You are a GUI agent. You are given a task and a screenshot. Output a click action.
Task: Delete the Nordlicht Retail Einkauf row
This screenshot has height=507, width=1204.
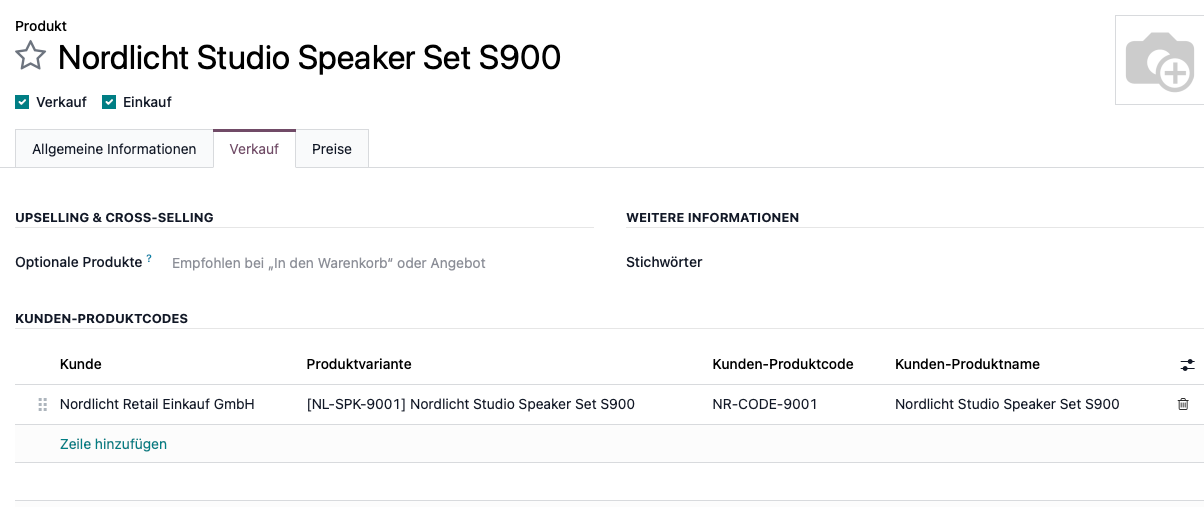coord(1183,404)
